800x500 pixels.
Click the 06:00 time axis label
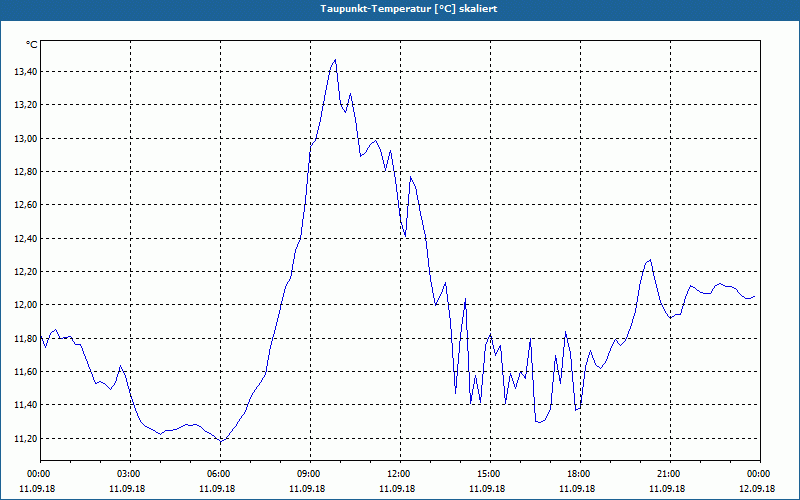[220, 474]
